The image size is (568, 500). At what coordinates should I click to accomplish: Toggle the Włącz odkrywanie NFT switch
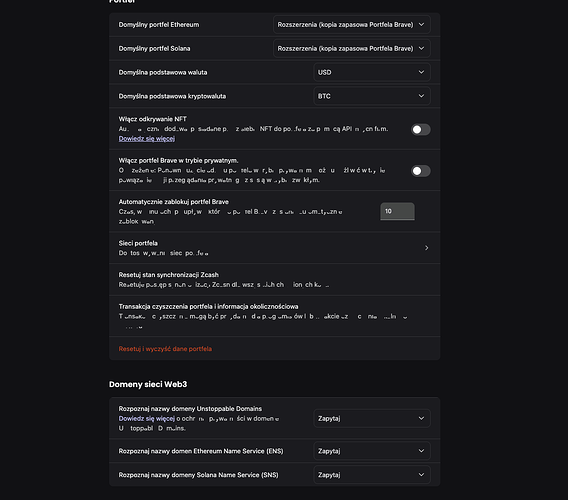point(421,129)
